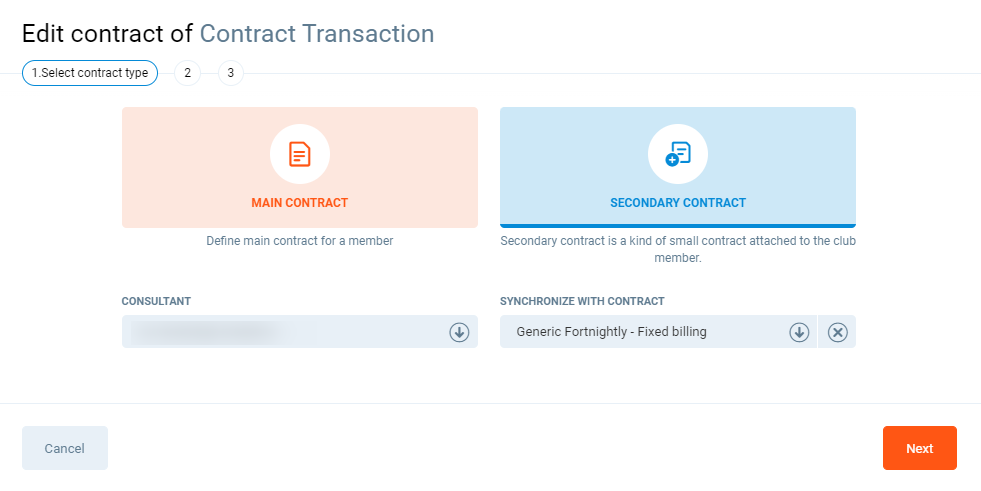Click 'Define main contract for a member' text
Viewport: 981px width, 491px height.
click(299, 241)
